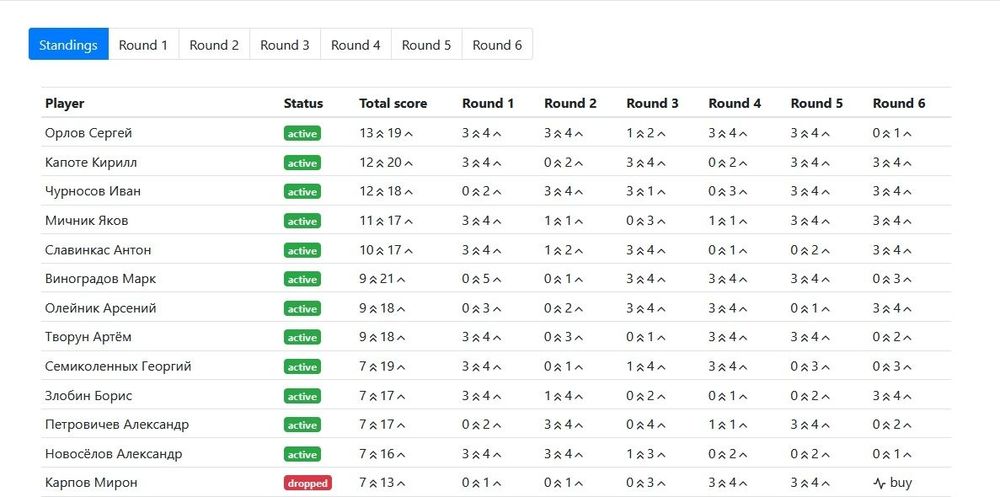The width and height of the screenshot is (1000, 497).
Task: Click double-chevron icon in Мичник Яков's Total score
Action: tap(379, 221)
